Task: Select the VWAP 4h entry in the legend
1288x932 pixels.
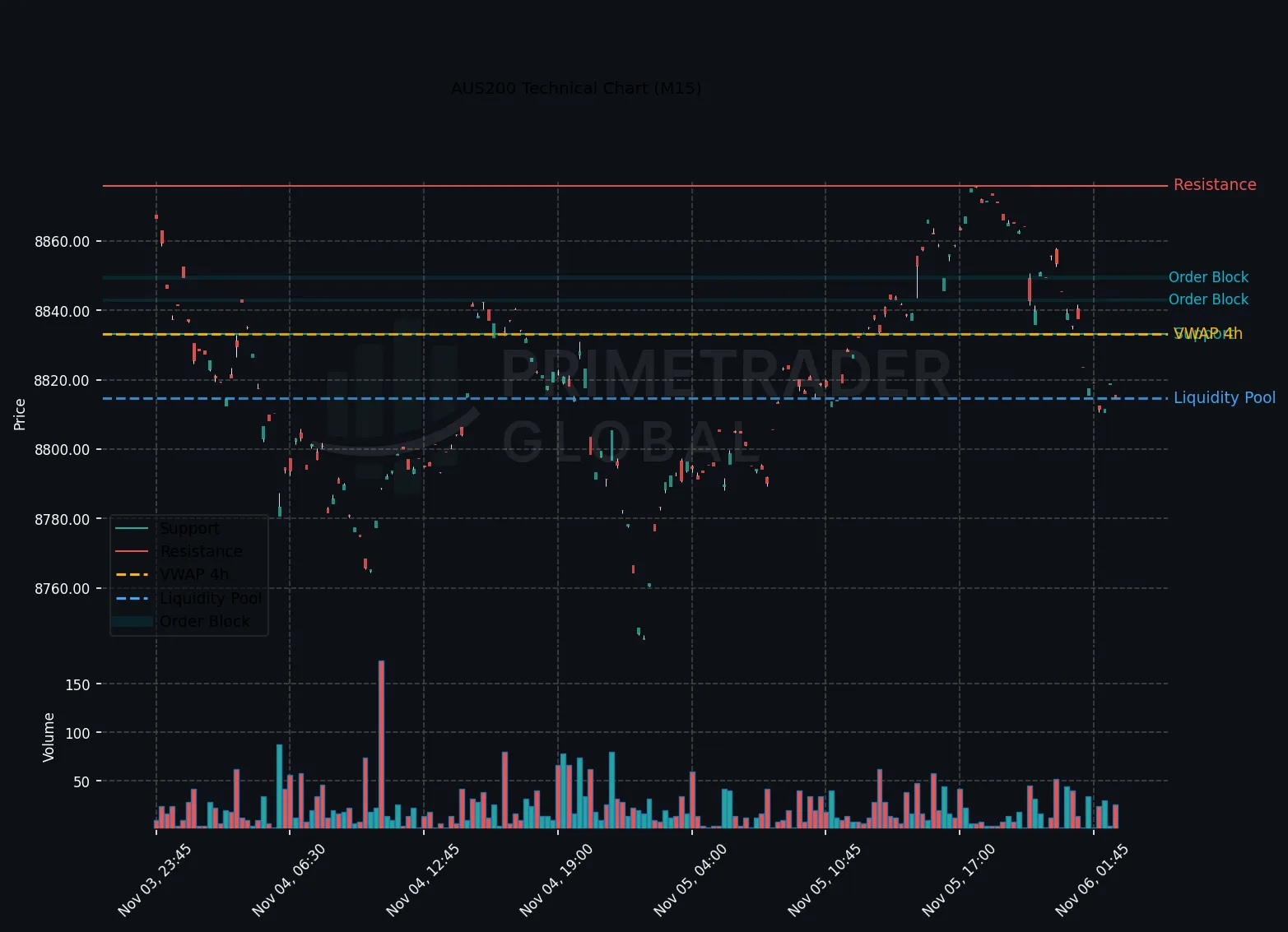Action: click(194, 574)
